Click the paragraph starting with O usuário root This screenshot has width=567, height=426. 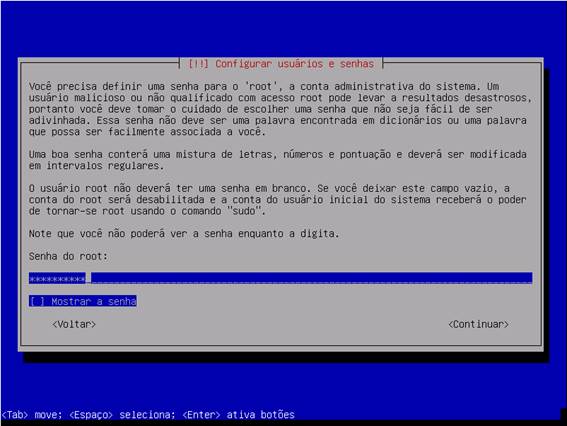[278, 200]
